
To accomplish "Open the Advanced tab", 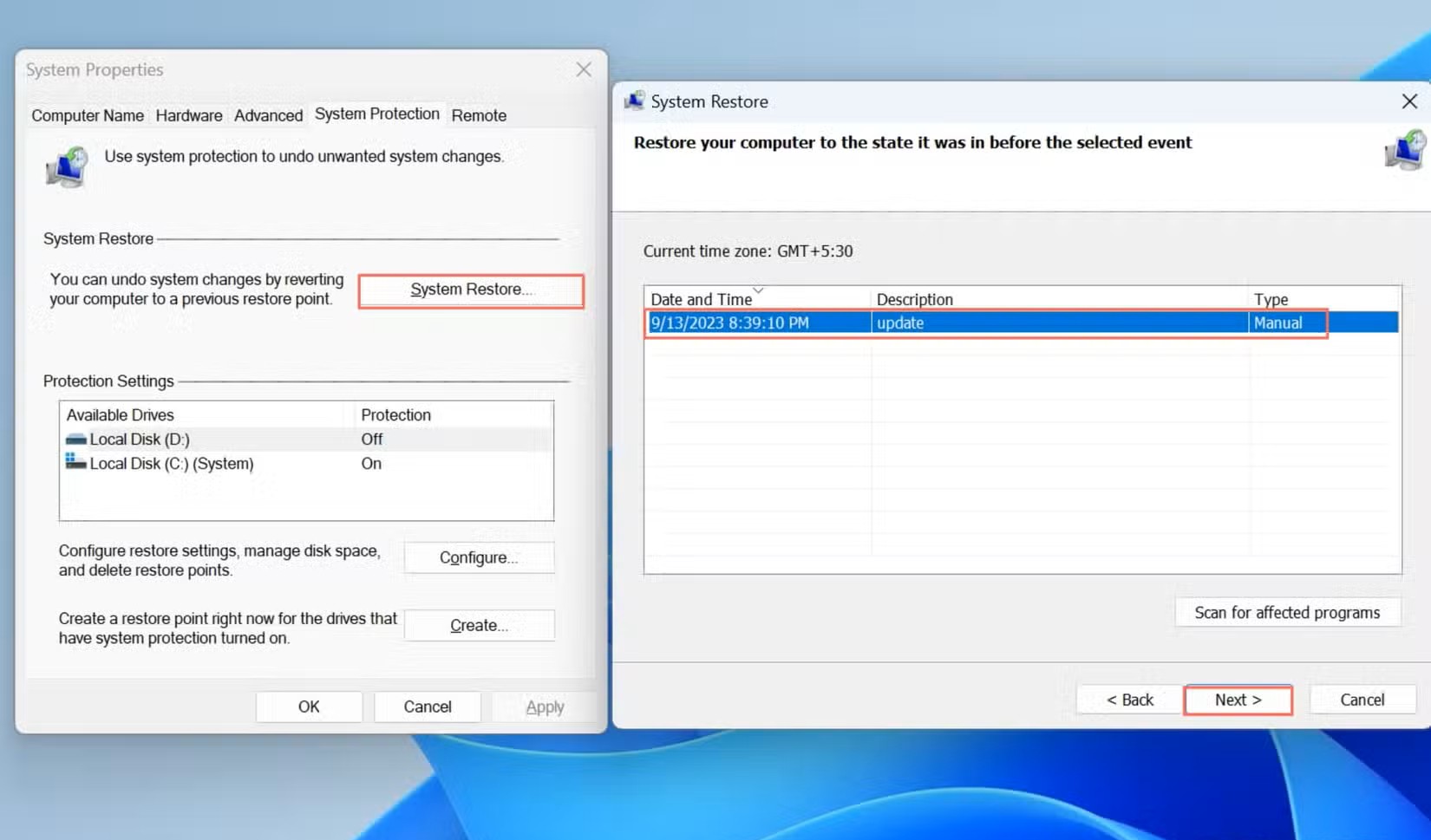I will pos(268,115).
